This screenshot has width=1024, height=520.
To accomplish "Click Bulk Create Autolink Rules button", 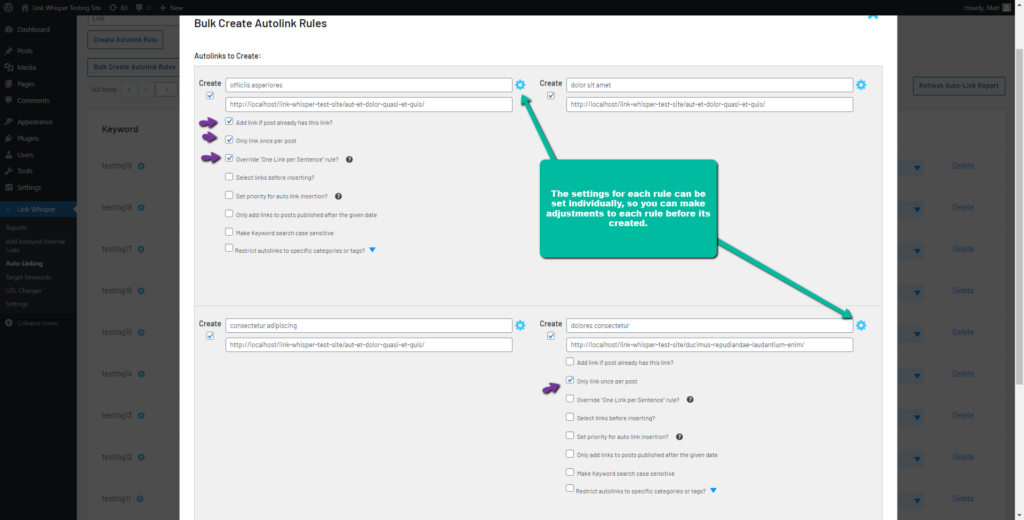I will (x=134, y=67).
